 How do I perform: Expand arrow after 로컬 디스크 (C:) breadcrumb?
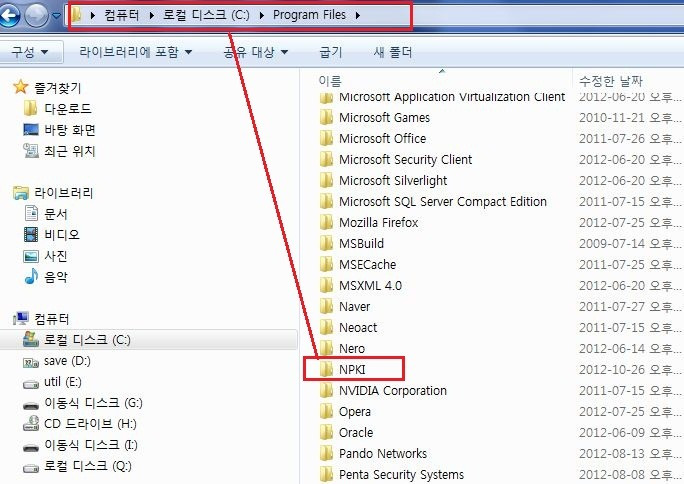point(262,16)
